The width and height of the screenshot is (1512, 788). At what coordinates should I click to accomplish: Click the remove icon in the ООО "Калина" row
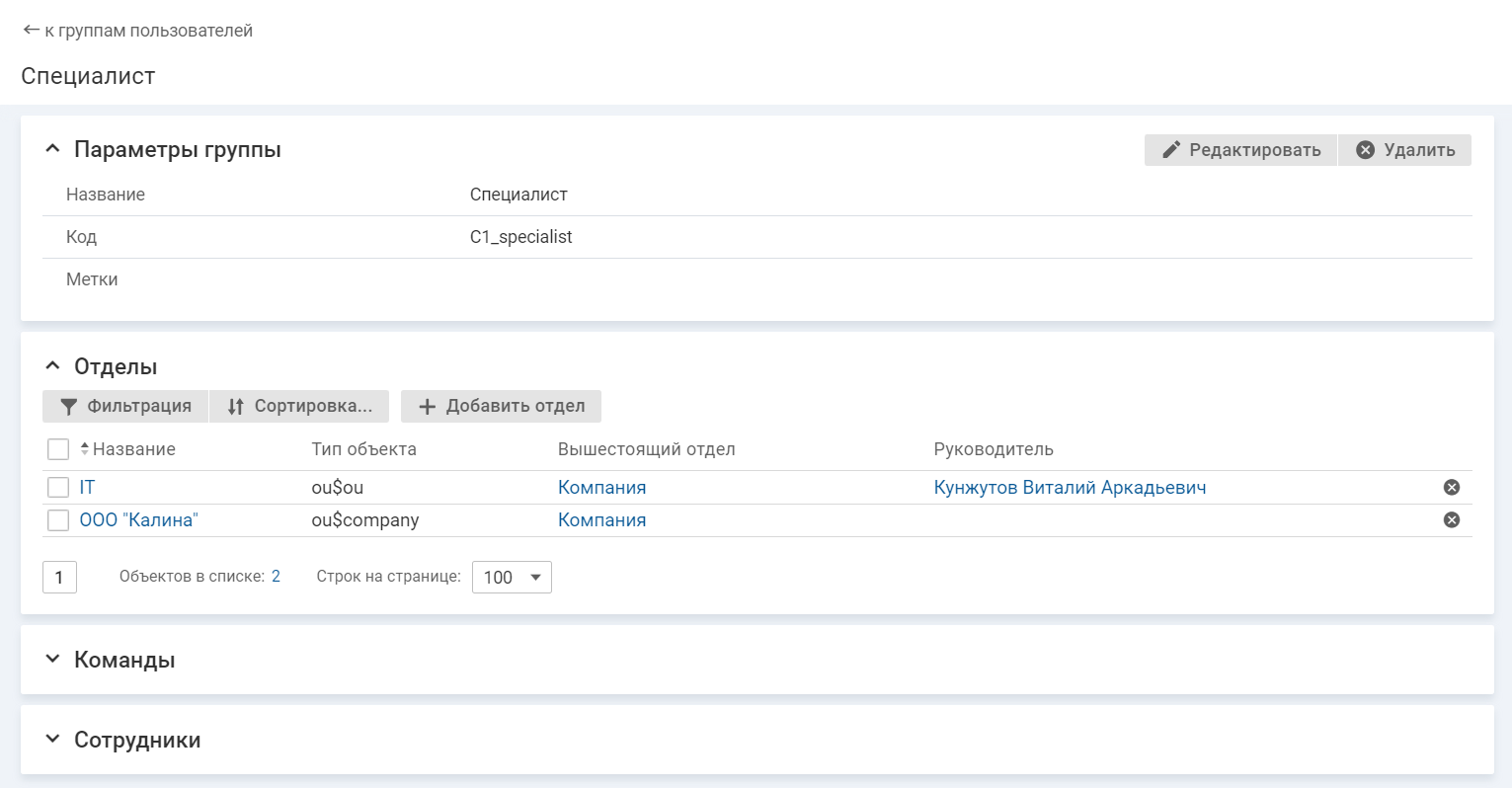tap(1451, 520)
